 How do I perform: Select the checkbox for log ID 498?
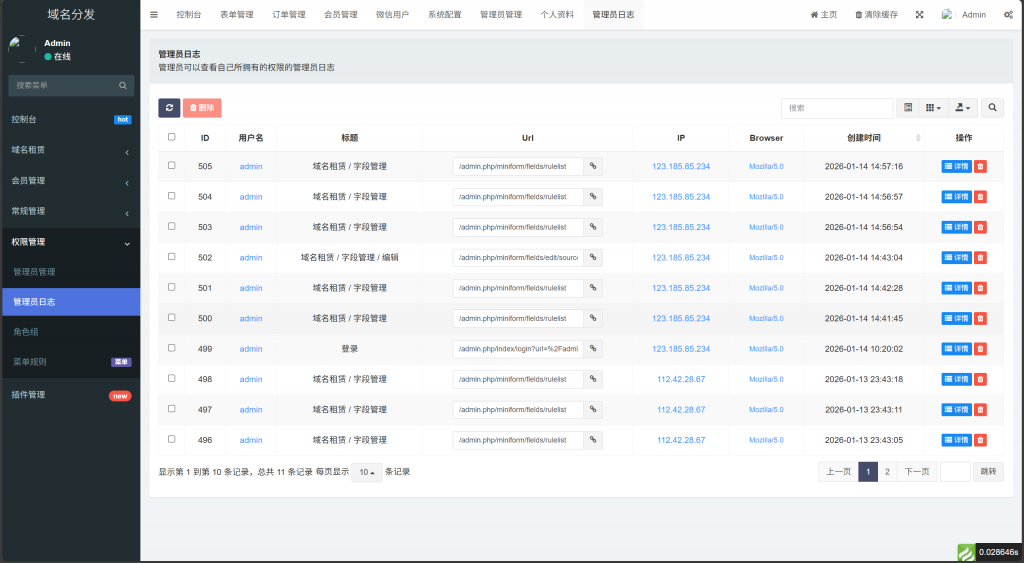click(172, 378)
